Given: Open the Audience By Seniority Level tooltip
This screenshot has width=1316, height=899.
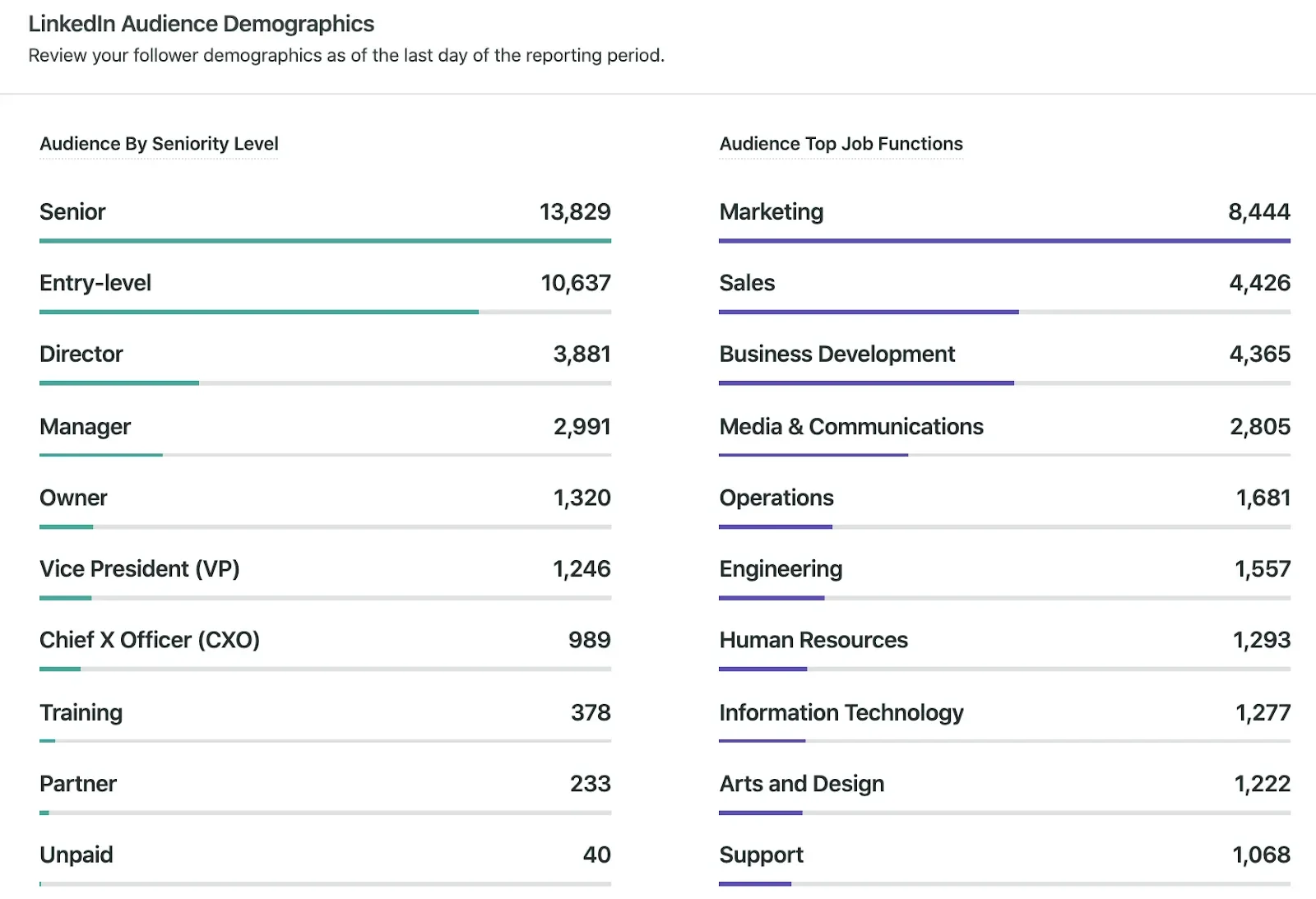Looking at the screenshot, I should [159, 144].
